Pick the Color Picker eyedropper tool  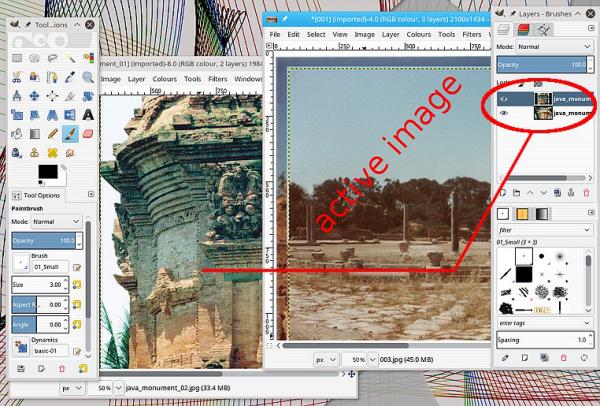(x=70, y=77)
